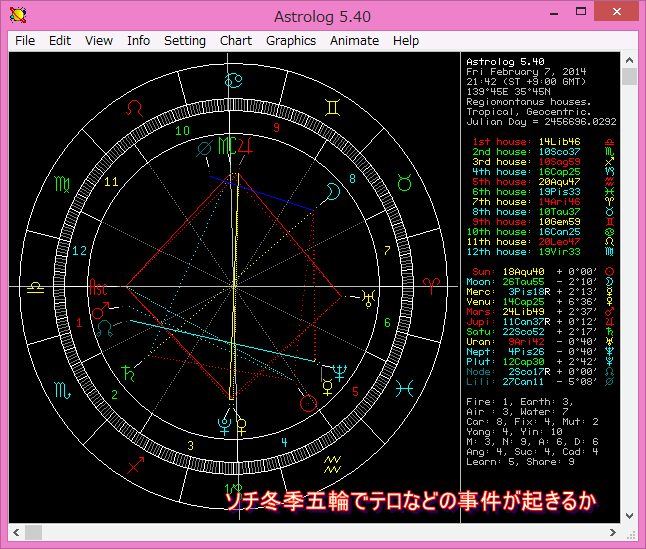The width and height of the screenshot is (646, 549).
Task: Click the 'Plut: 12Cap30' row
Action: pyautogui.click(x=541, y=362)
